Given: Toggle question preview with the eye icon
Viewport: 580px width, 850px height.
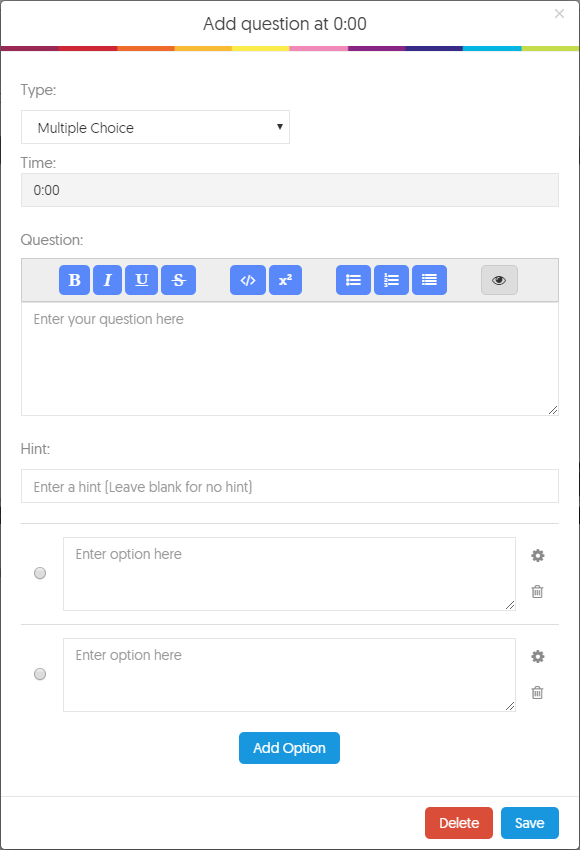Looking at the screenshot, I should [499, 280].
